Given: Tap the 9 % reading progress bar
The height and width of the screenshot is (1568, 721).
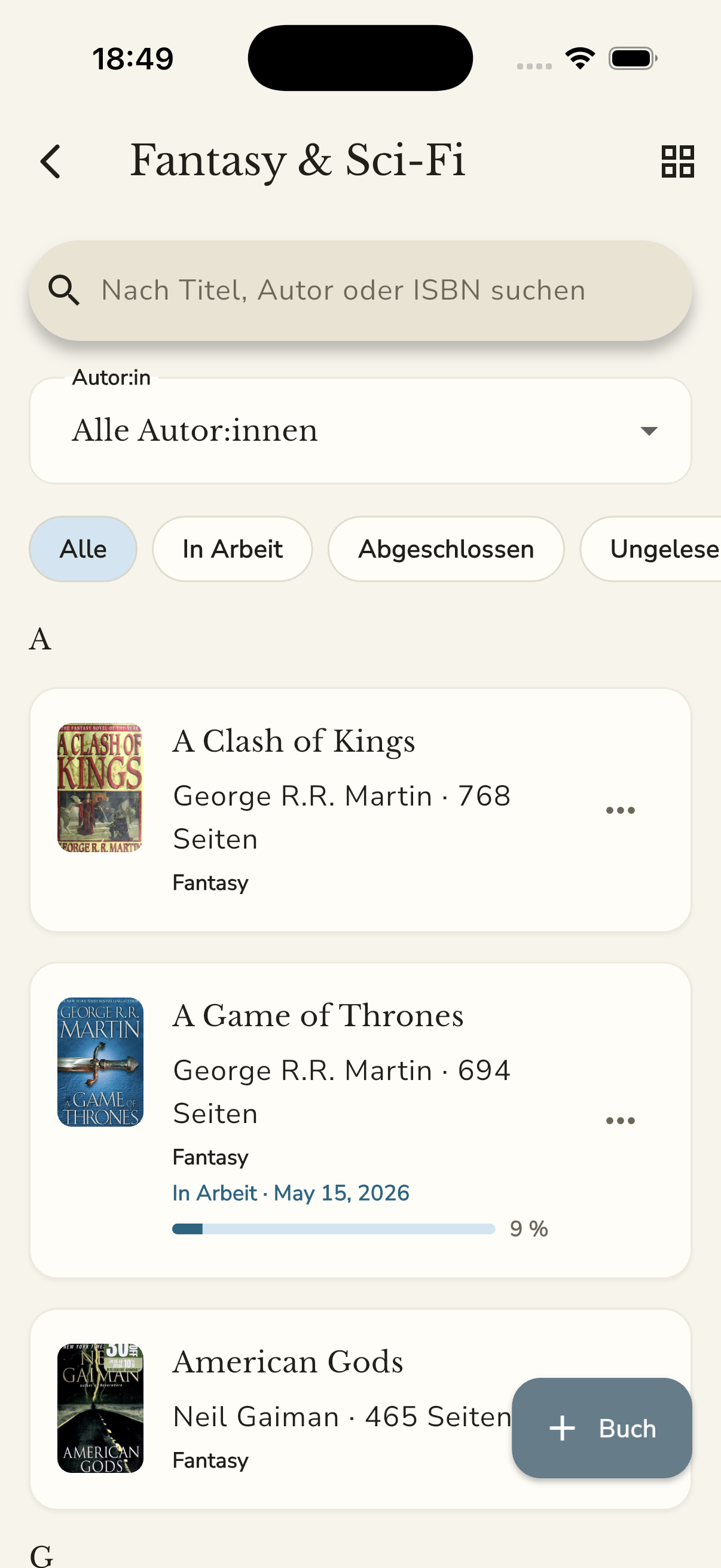Looking at the screenshot, I should (334, 1229).
